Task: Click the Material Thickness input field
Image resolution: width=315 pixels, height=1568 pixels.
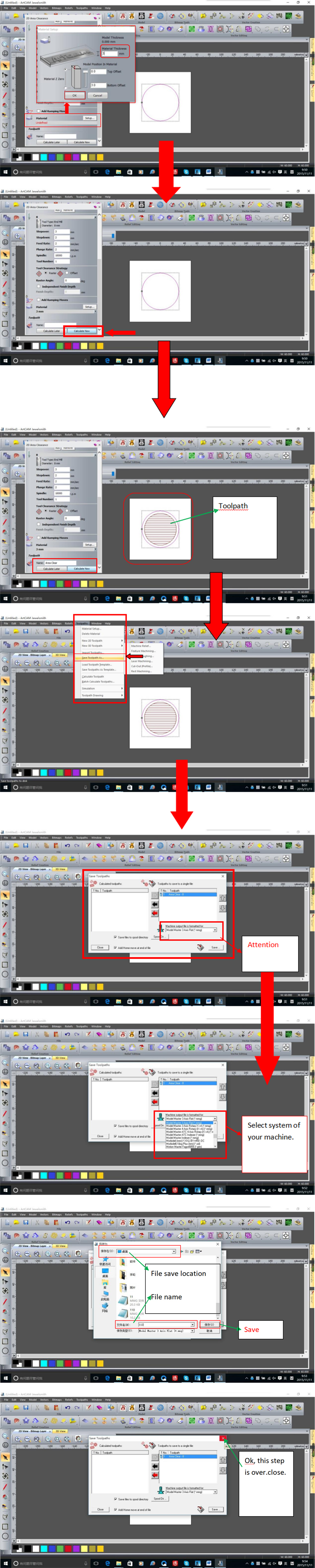Action: [110, 53]
